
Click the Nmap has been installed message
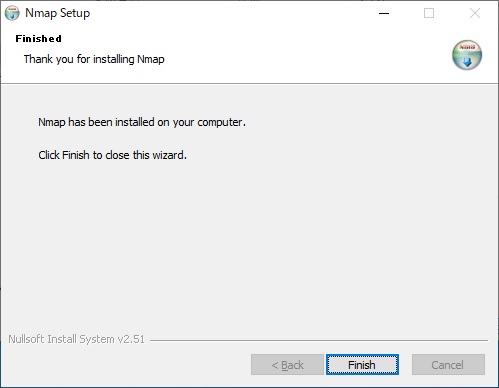pyautogui.click(x=142, y=122)
